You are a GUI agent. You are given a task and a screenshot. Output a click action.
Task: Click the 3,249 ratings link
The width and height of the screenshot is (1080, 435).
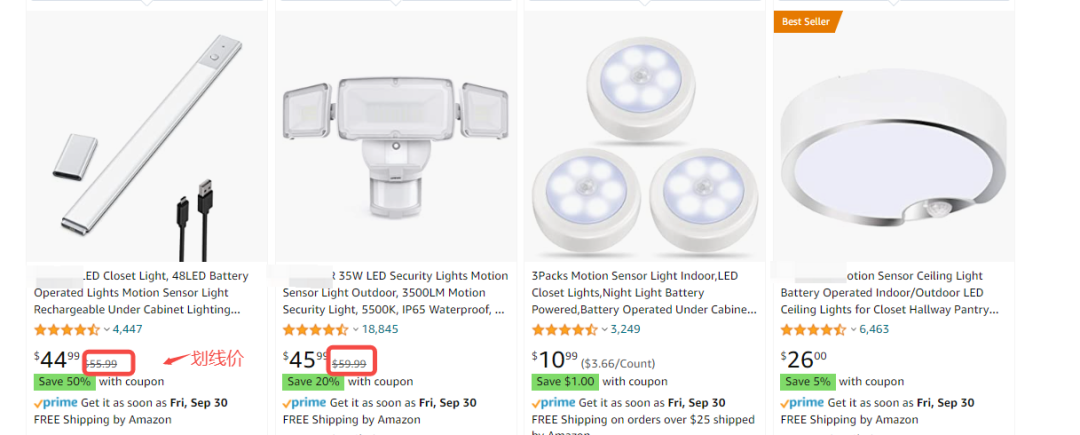click(x=625, y=329)
